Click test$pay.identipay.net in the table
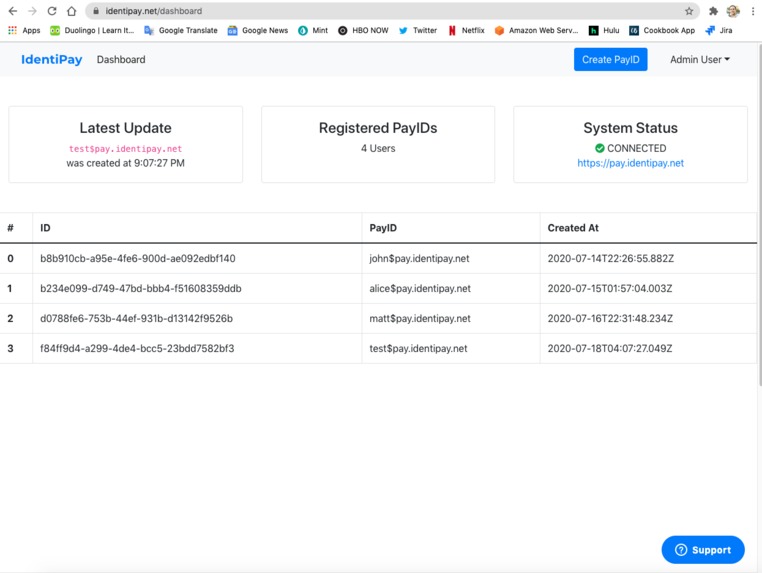 pyautogui.click(x=418, y=348)
